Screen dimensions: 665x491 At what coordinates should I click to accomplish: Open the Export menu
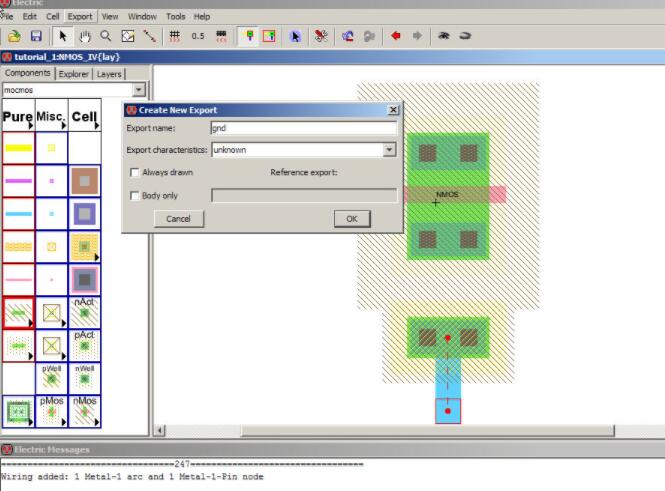click(x=80, y=17)
